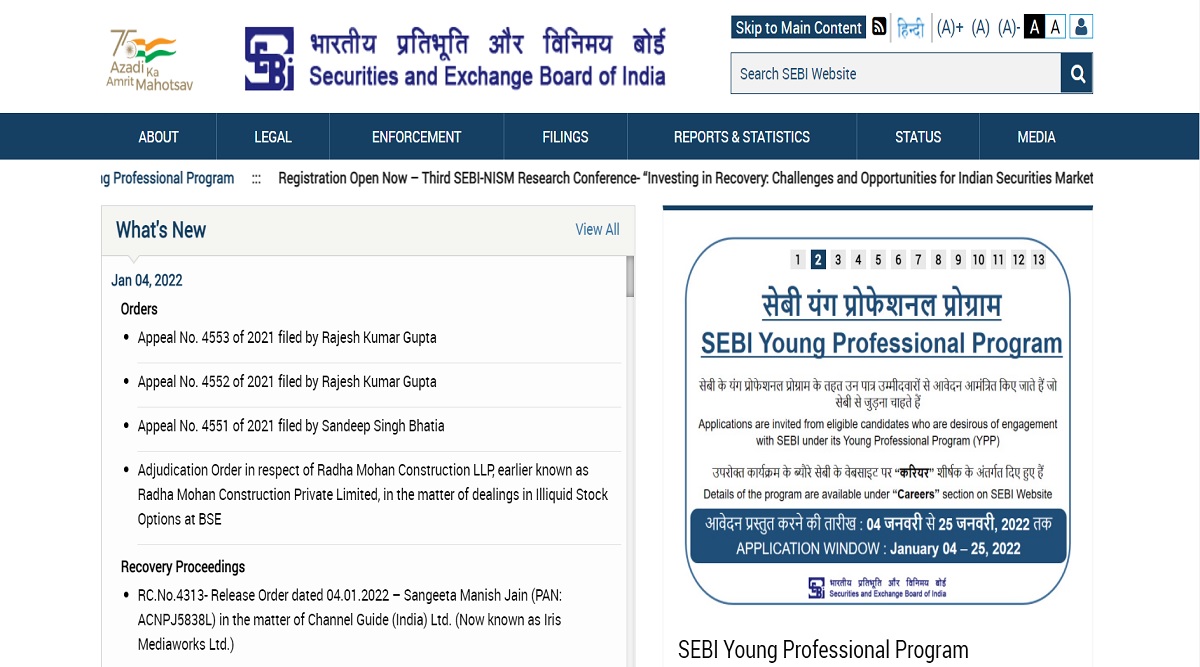Open the LEGAL dropdown

coord(271,136)
